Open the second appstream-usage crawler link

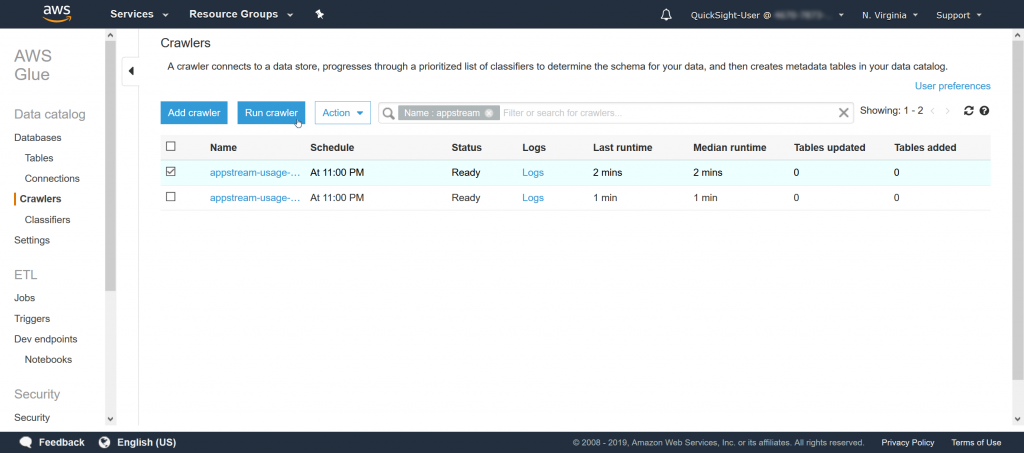pyautogui.click(x=255, y=197)
